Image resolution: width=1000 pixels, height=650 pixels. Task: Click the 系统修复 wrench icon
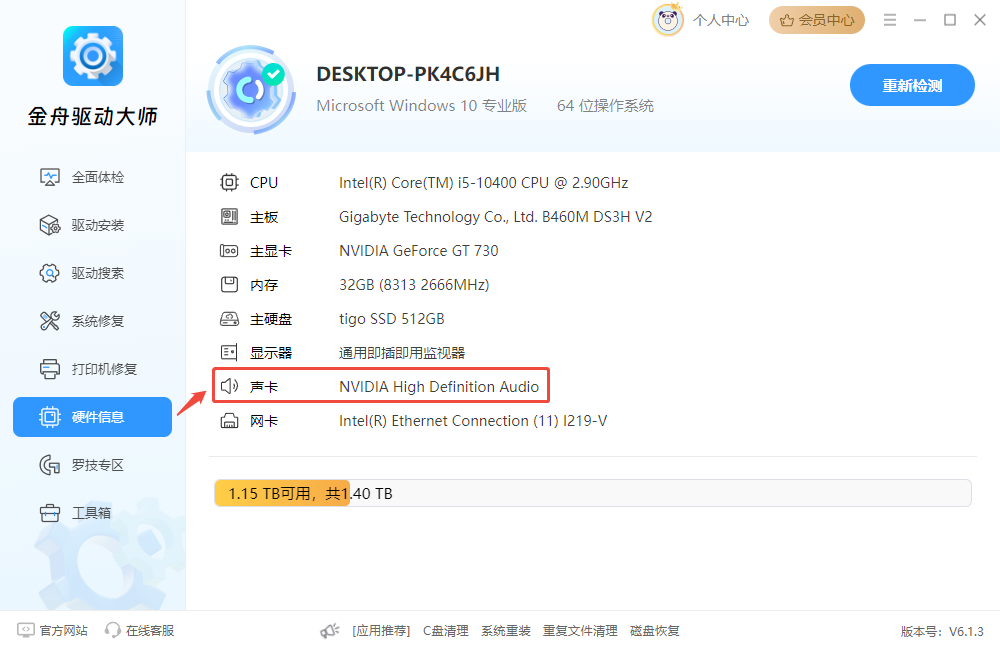(x=50, y=321)
